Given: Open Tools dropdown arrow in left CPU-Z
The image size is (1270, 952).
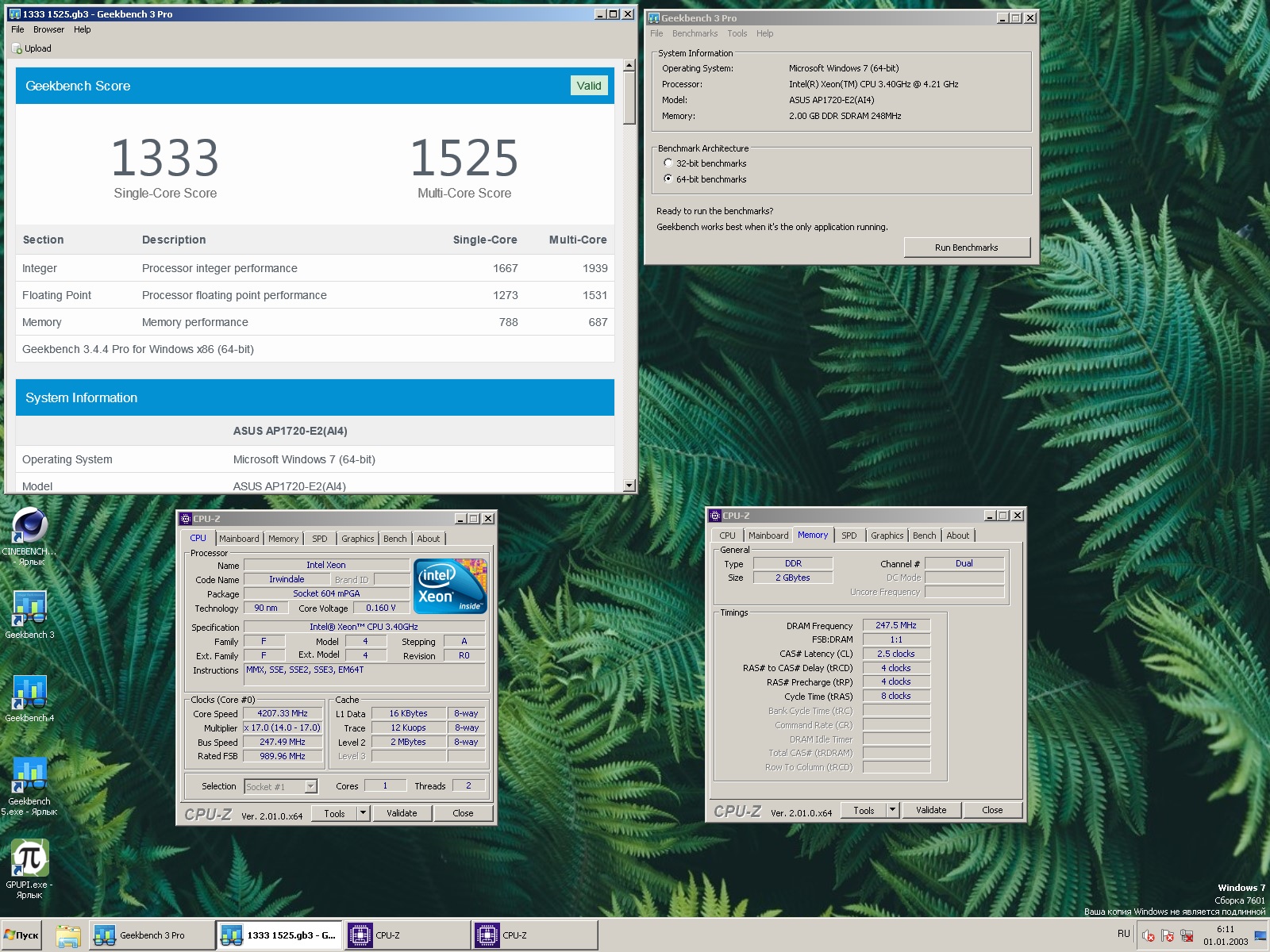Looking at the screenshot, I should [363, 813].
